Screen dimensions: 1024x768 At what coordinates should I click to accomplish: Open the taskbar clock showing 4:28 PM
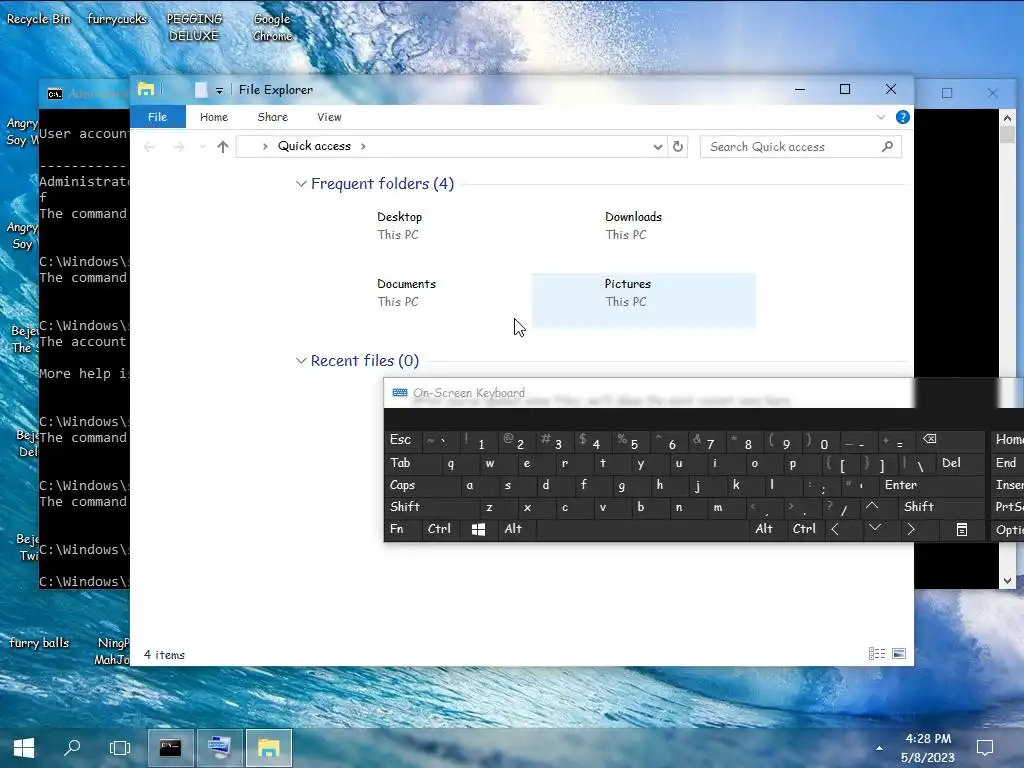click(928, 748)
